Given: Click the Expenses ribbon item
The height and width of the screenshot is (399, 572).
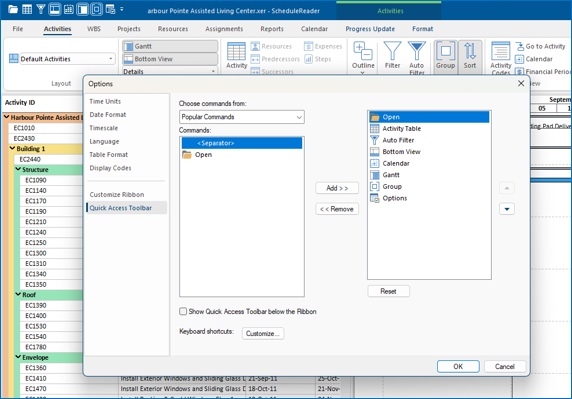Looking at the screenshot, I should pos(323,46).
